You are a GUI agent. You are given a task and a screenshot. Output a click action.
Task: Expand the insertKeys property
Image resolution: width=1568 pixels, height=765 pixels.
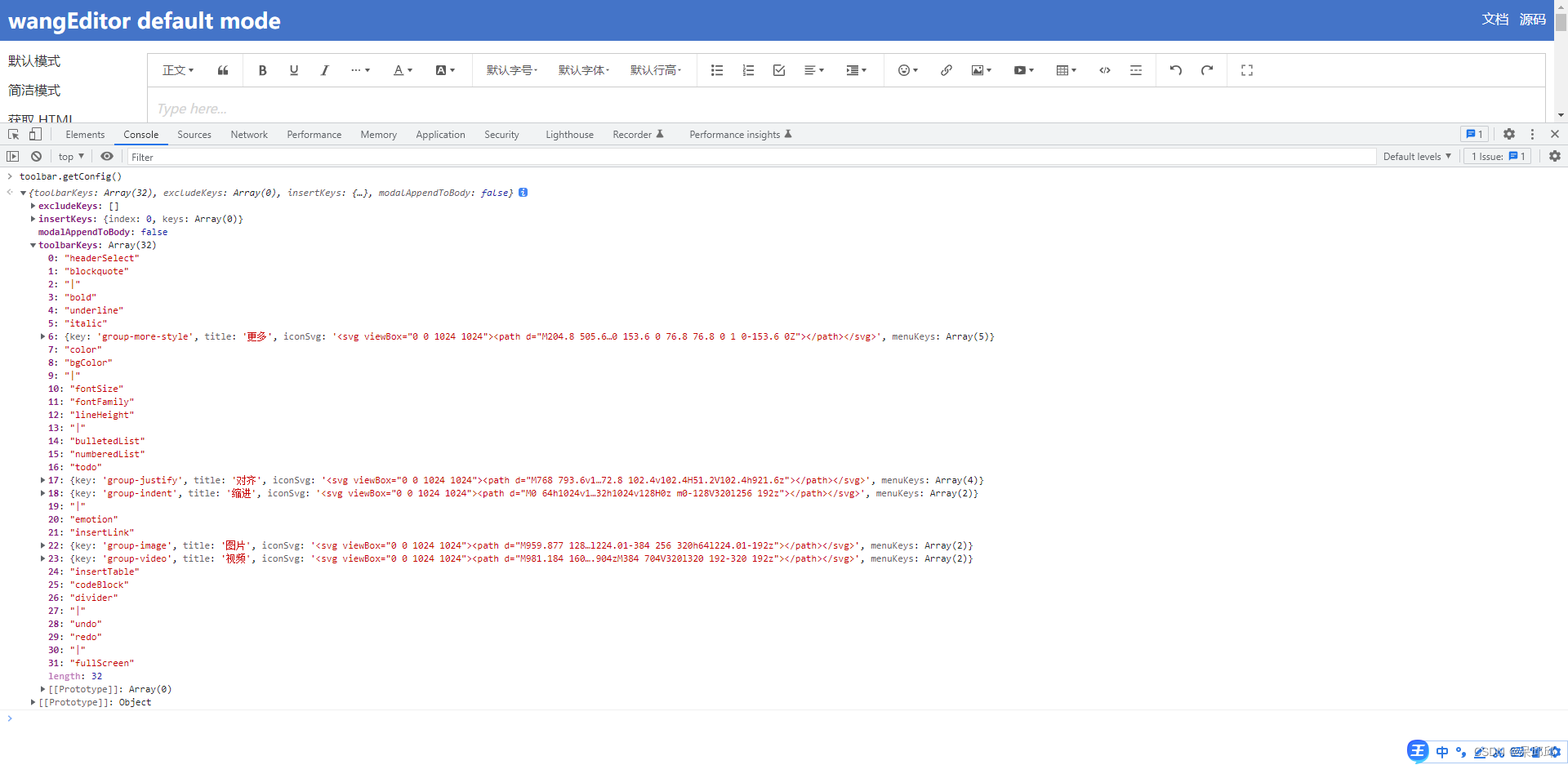coord(33,219)
